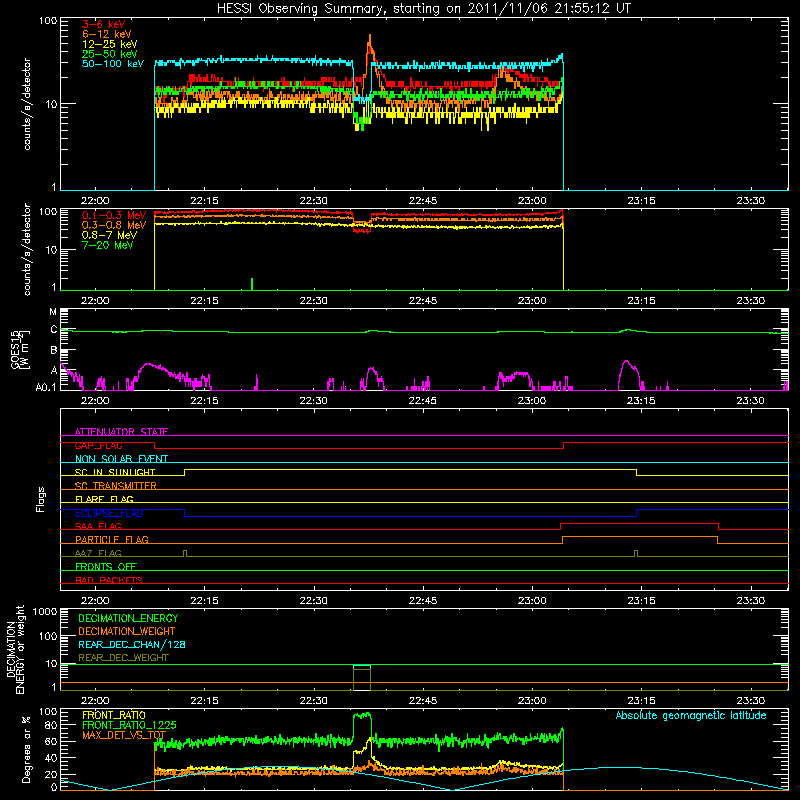Click the Absolute geomagnetic latitude label
The height and width of the screenshot is (800, 800).
click(691, 715)
